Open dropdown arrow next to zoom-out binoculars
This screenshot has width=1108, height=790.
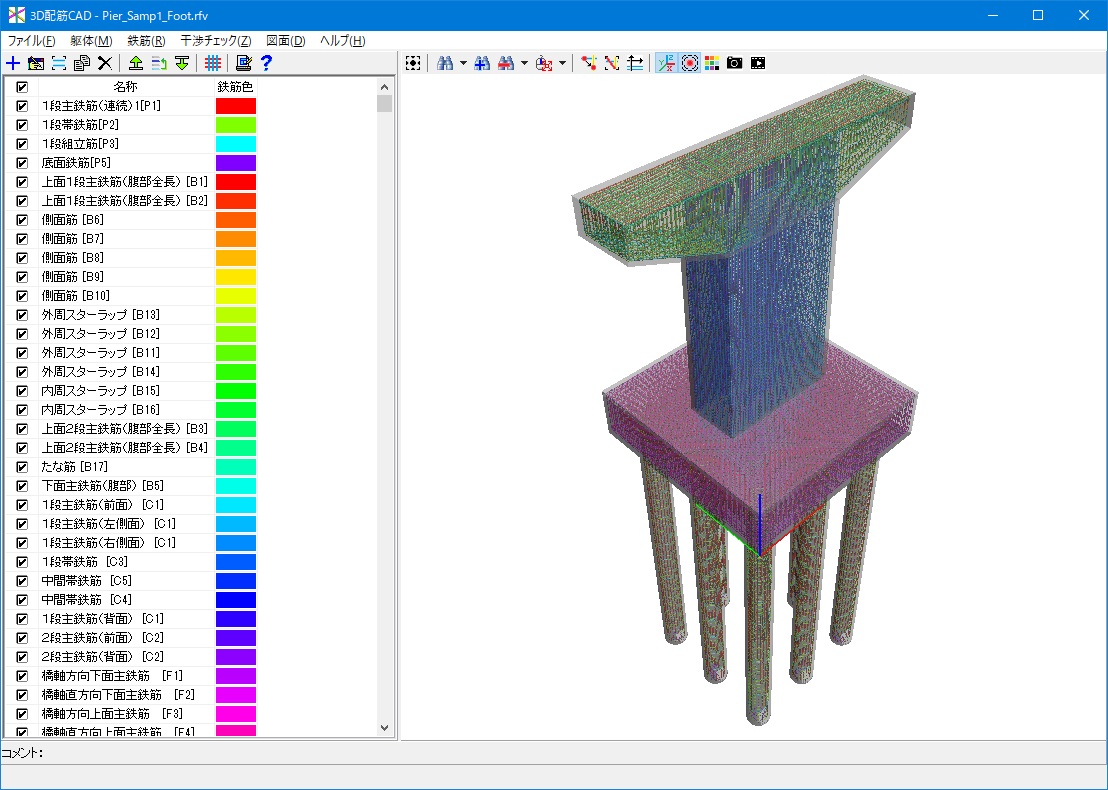(524, 64)
